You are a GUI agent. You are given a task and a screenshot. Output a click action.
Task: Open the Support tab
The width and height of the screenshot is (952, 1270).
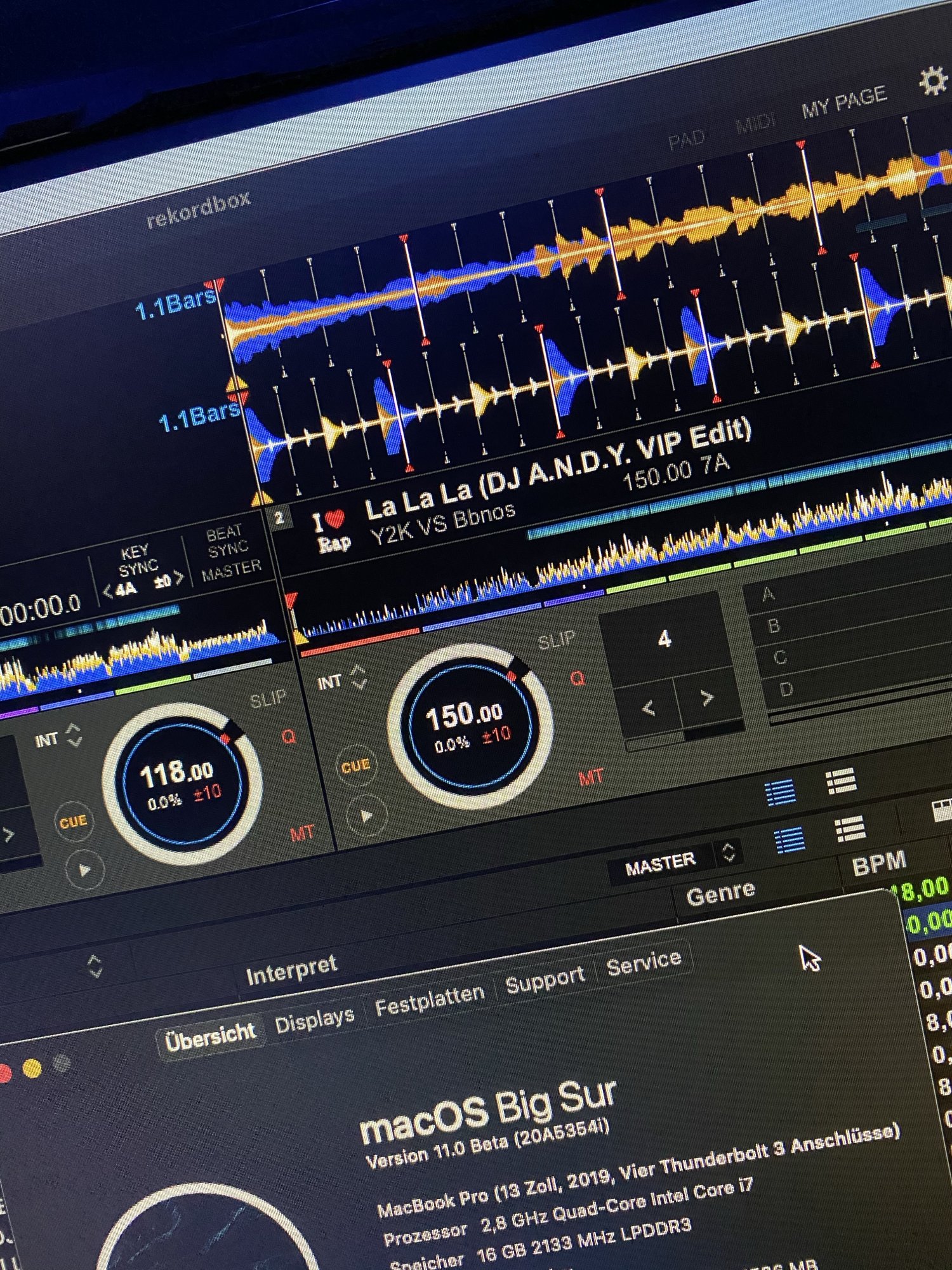(x=545, y=980)
